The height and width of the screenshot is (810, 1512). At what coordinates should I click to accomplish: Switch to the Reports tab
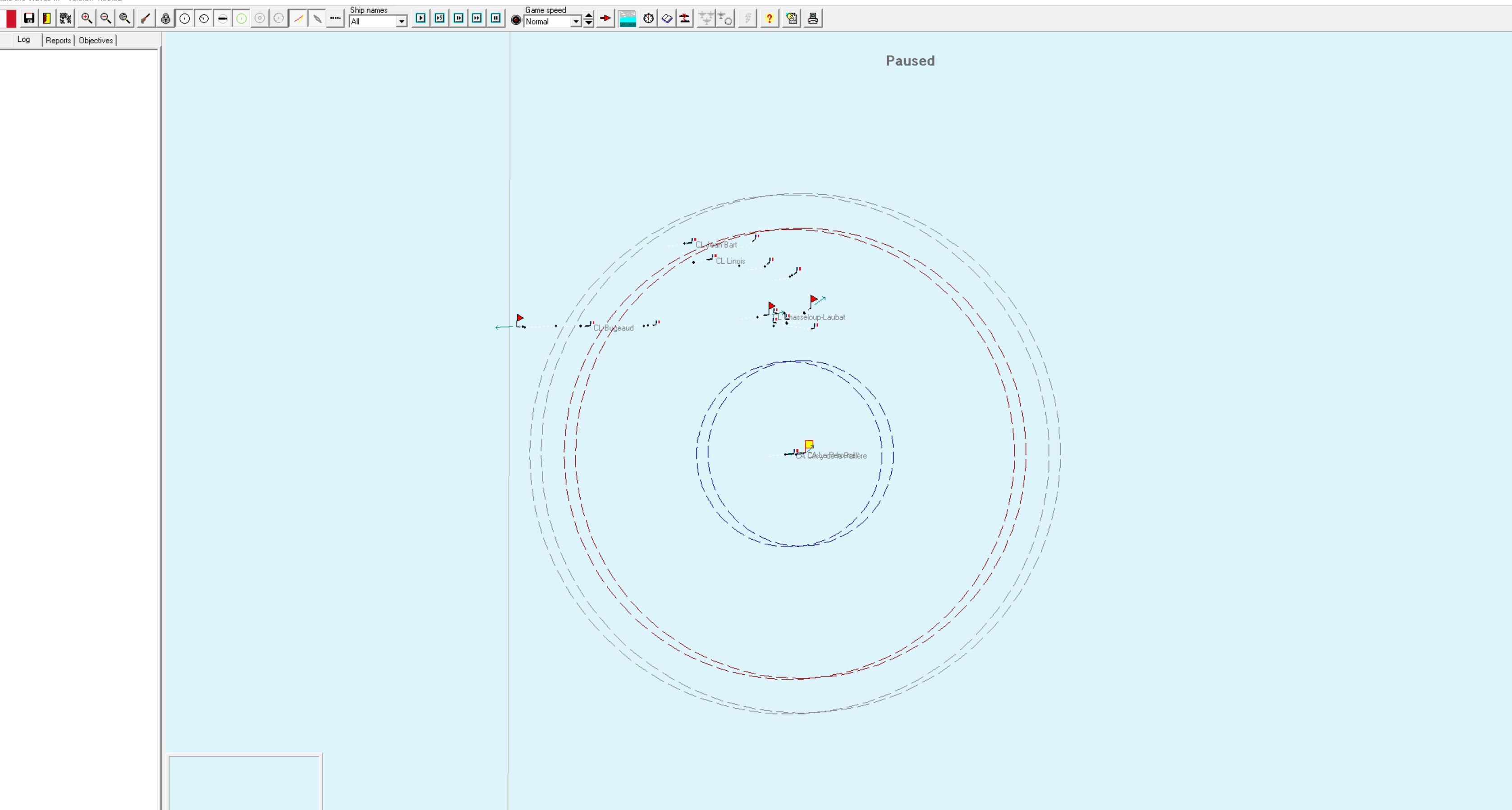58,41
